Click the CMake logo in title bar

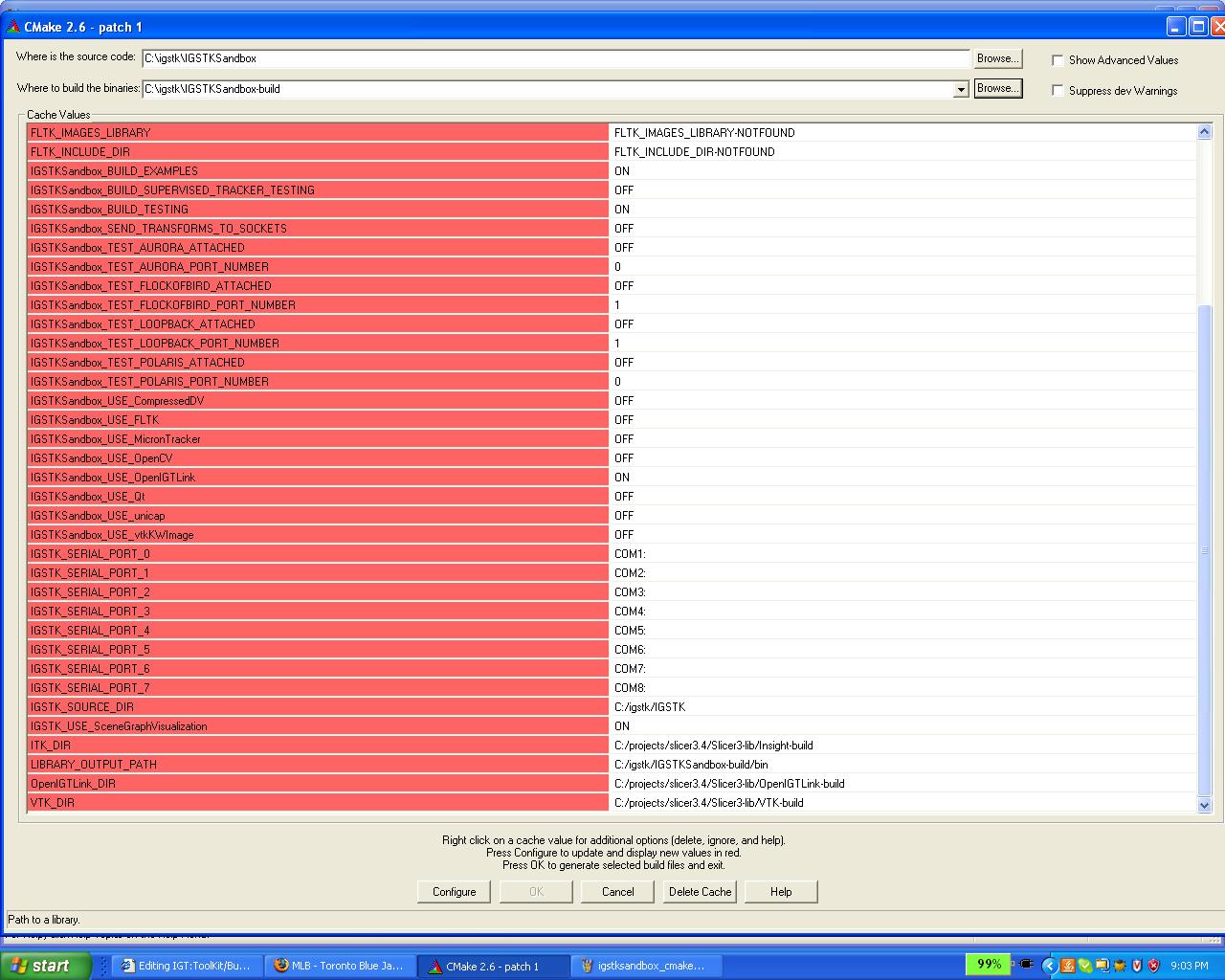(x=13, y=27)
